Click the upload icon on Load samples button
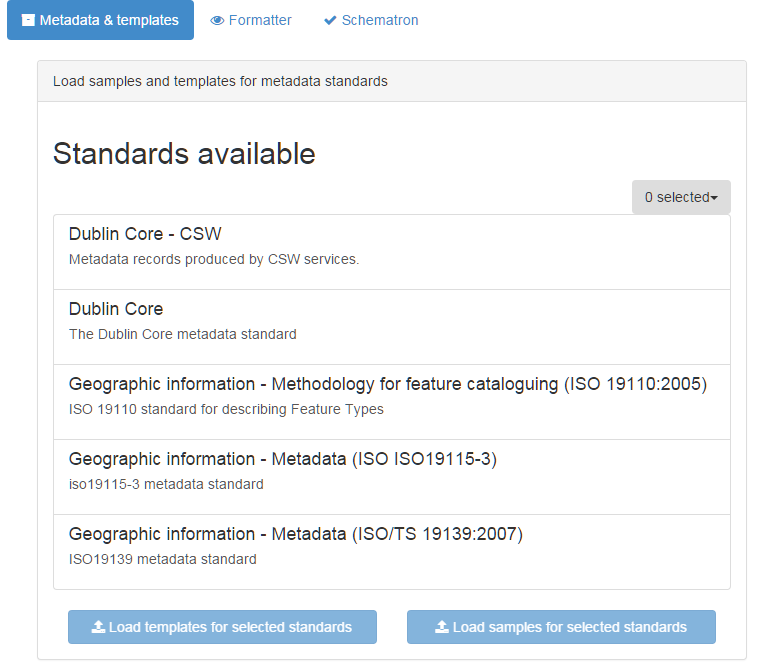The image size is (763, 668). tap(442, 627)
